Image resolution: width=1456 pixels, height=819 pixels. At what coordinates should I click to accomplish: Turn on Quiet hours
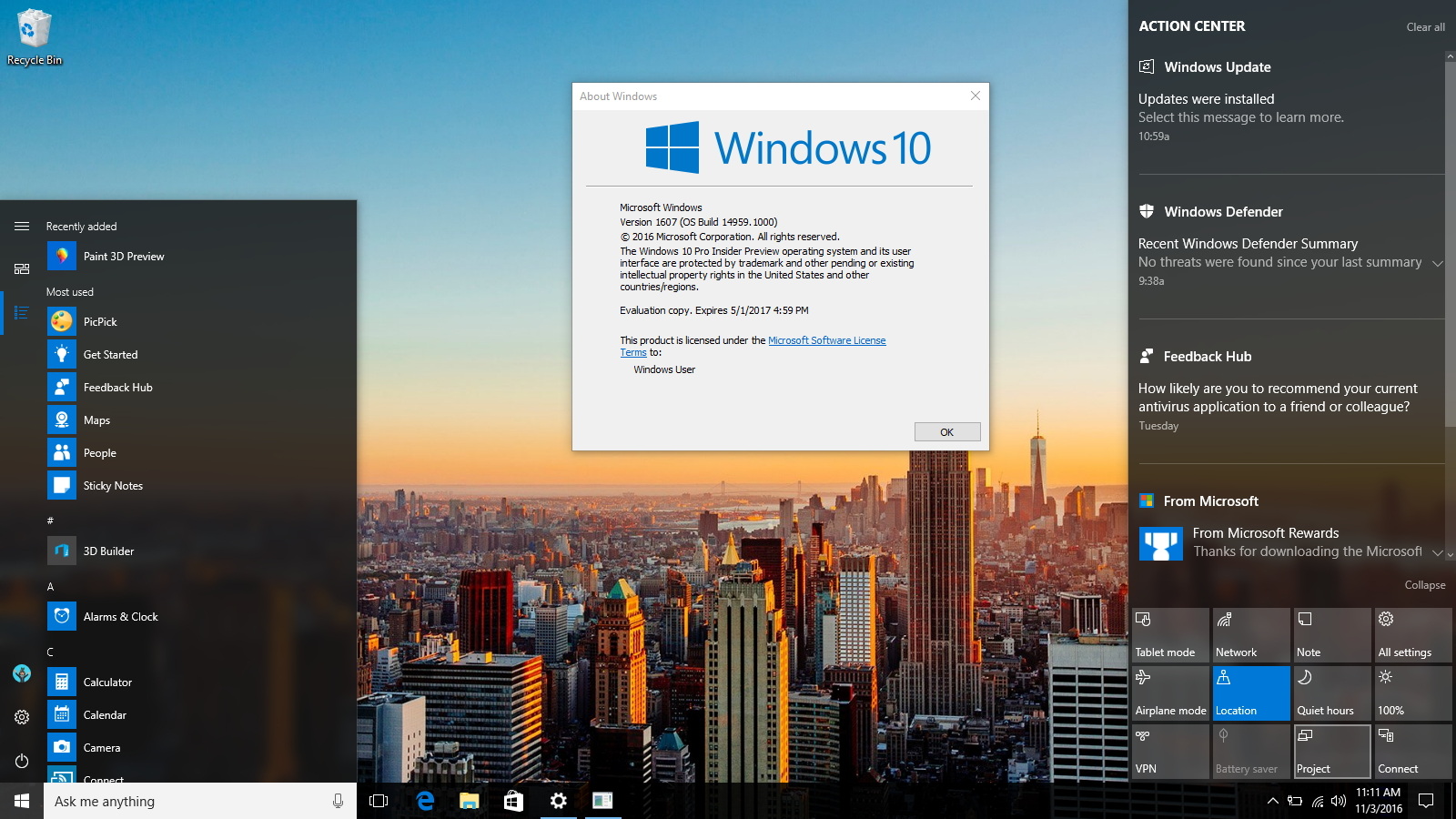1331,693
